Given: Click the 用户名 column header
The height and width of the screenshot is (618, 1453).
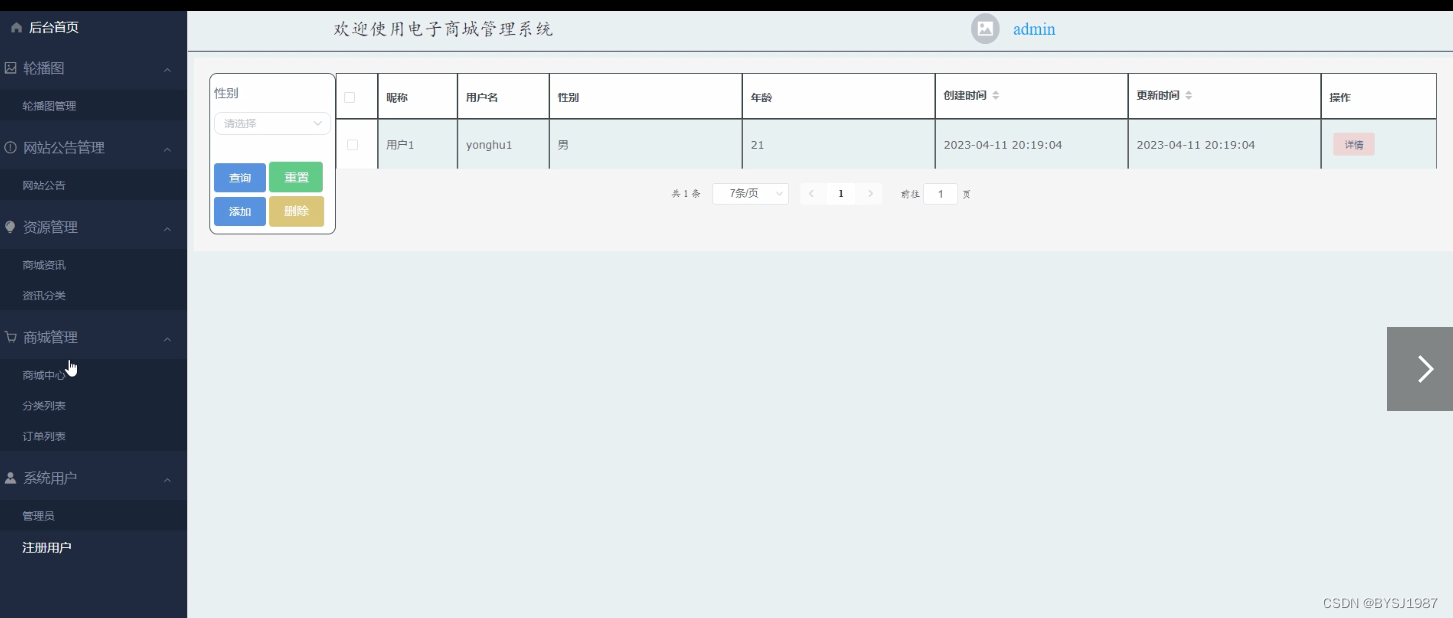Looking at the screenshot, I should click(x=482, y=97).
